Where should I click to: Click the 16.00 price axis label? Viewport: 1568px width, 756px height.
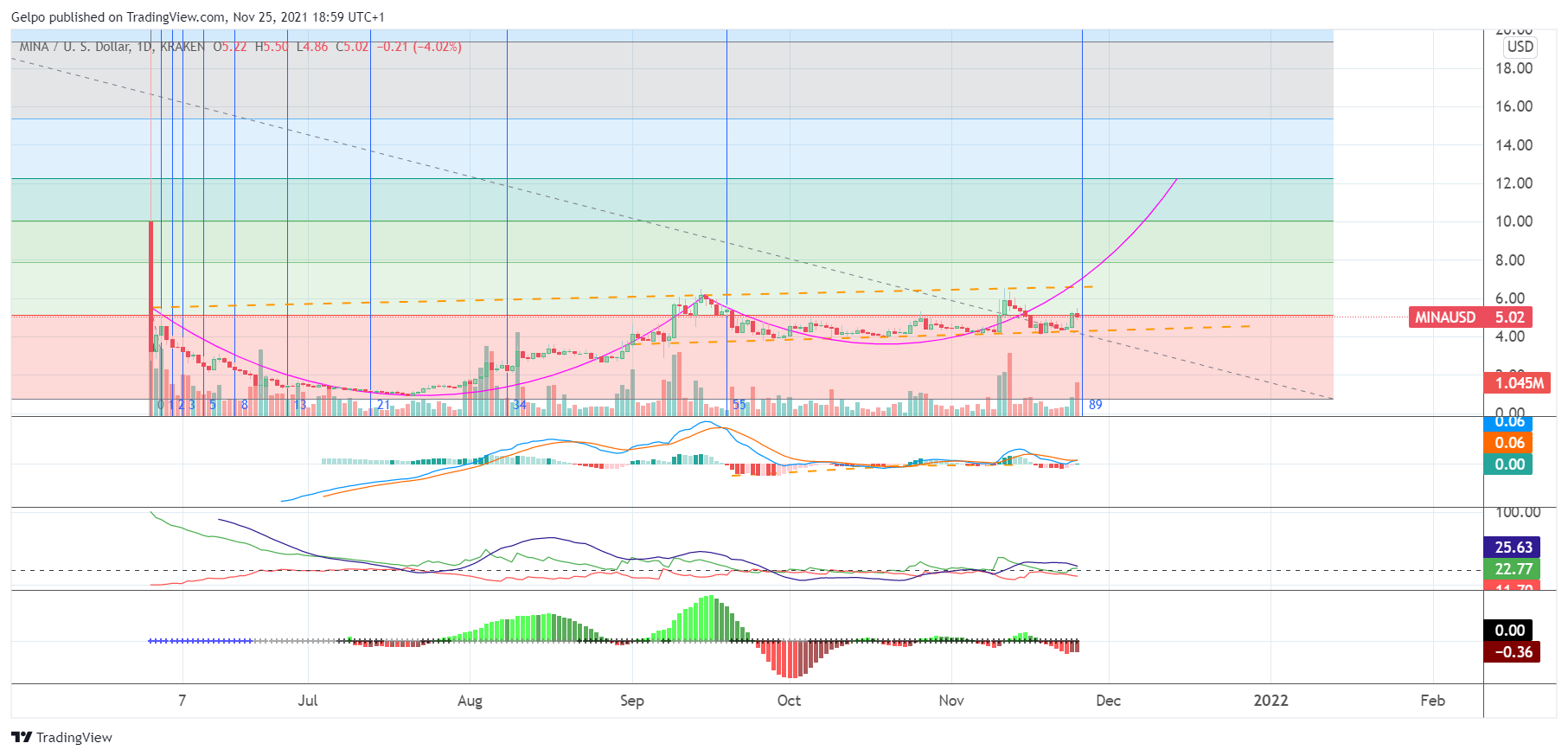coord(1514,106)
